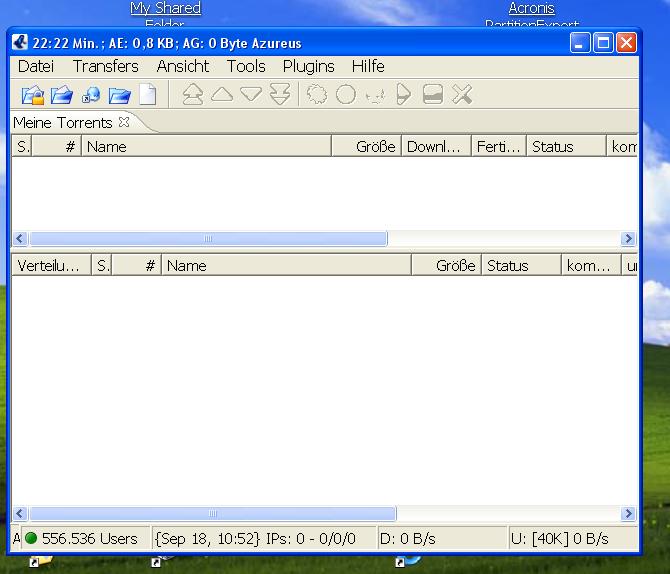The height and width of the screenshot is (574, 670).
Task: Open torrent from URL globe icon
Action: pyautogui.click(x=91, y=94)
